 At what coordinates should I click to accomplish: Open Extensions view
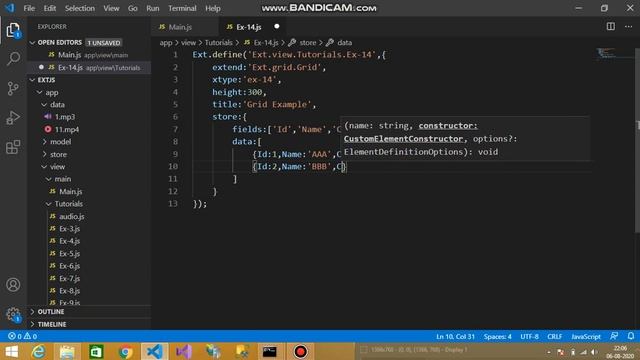pyautogui.click(x=13, y=147)
